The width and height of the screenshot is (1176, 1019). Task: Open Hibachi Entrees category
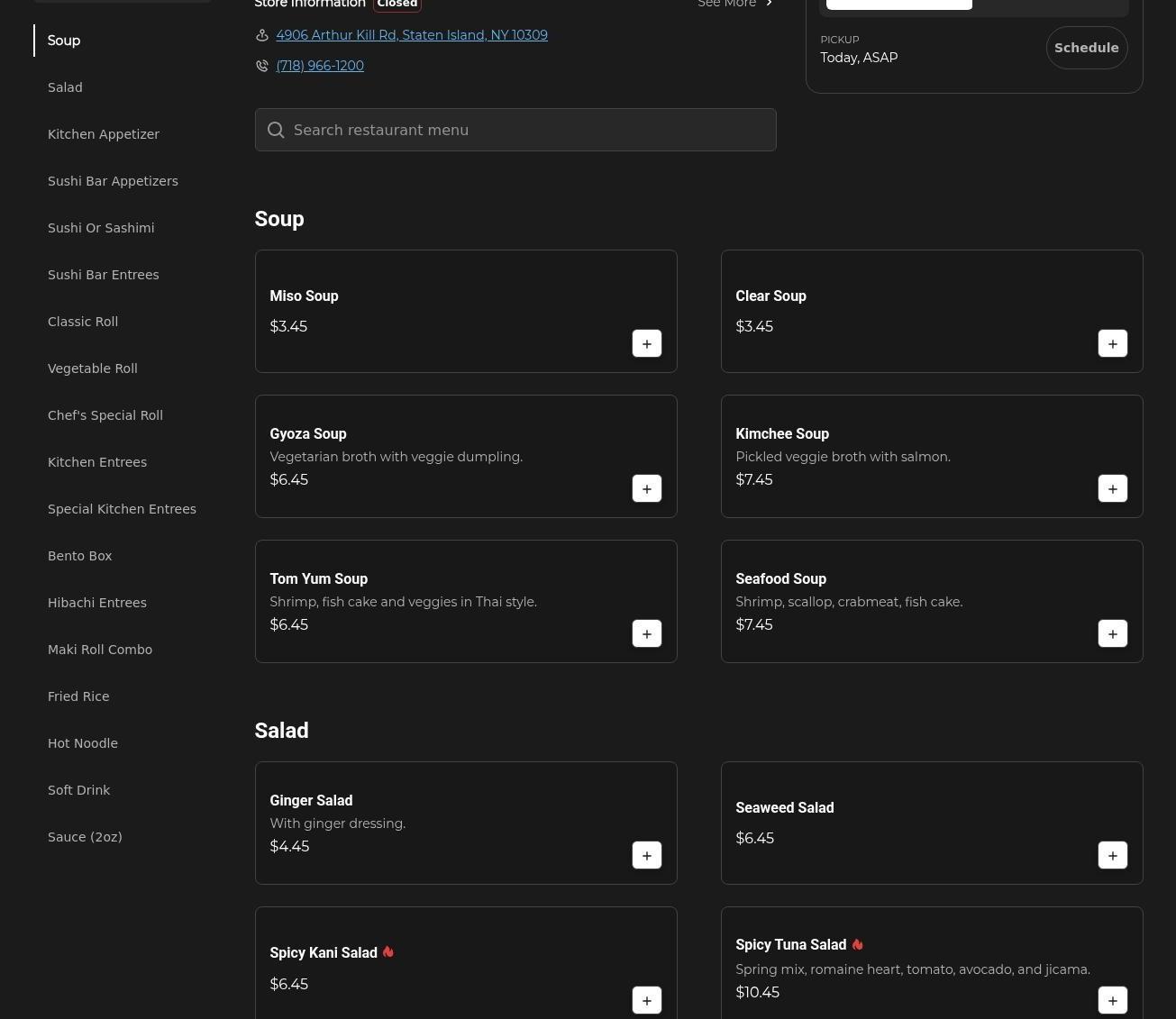point(97,603)
